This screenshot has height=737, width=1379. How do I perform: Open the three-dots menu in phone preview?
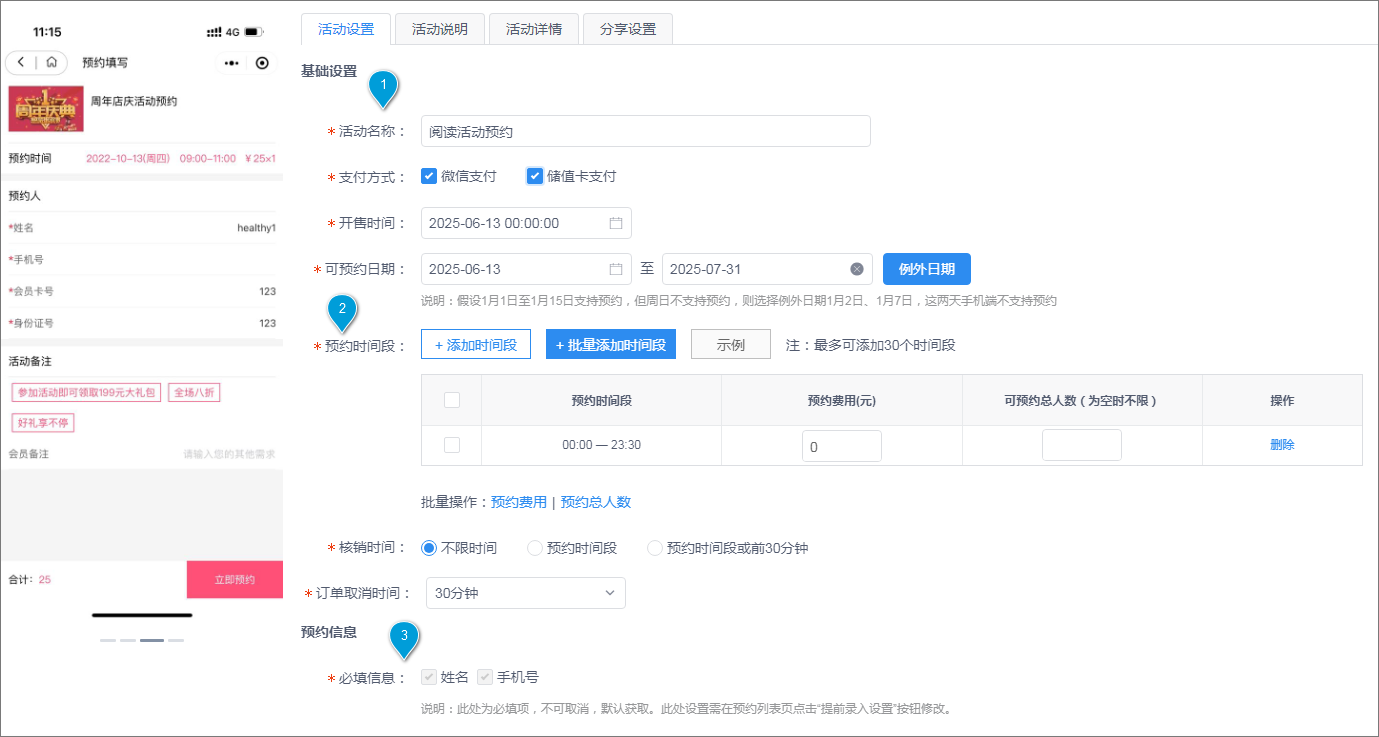(x=232, y=63)
